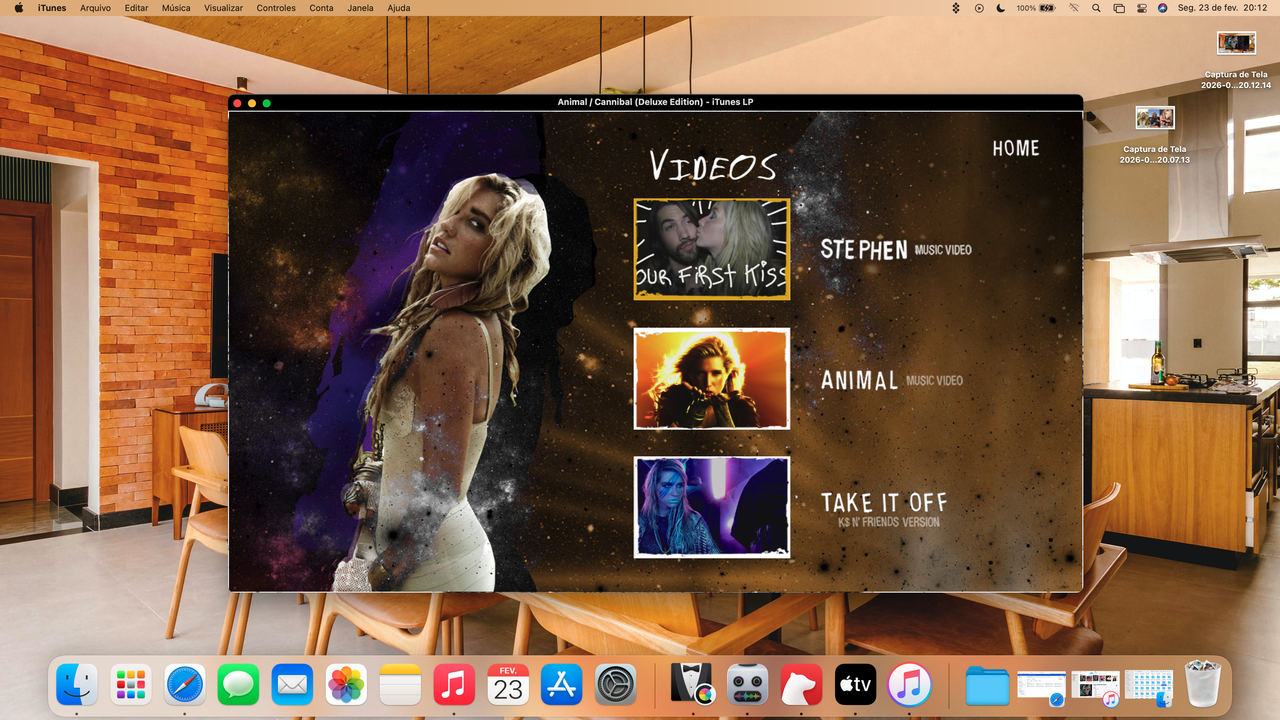Select desktop screenshot file ending 20.07.13
The image size is (1280, 720).
1155,135
